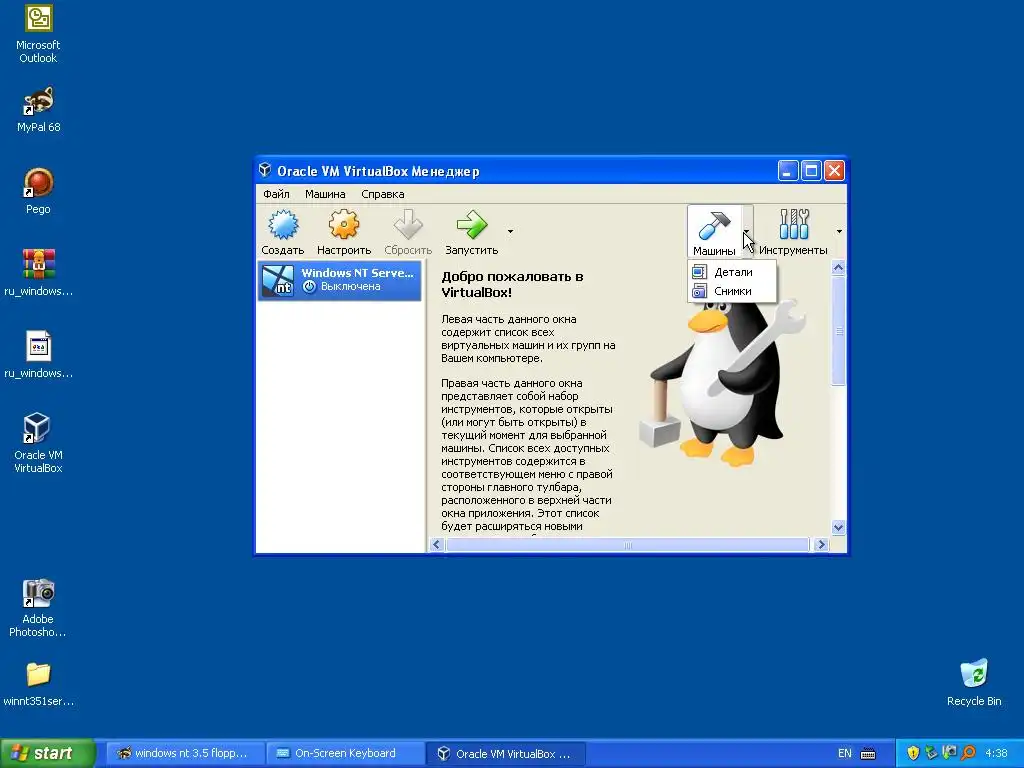This screenshot has height=768, width=1024.
Task: Open the Файл menu
Action: click(276, 194)
